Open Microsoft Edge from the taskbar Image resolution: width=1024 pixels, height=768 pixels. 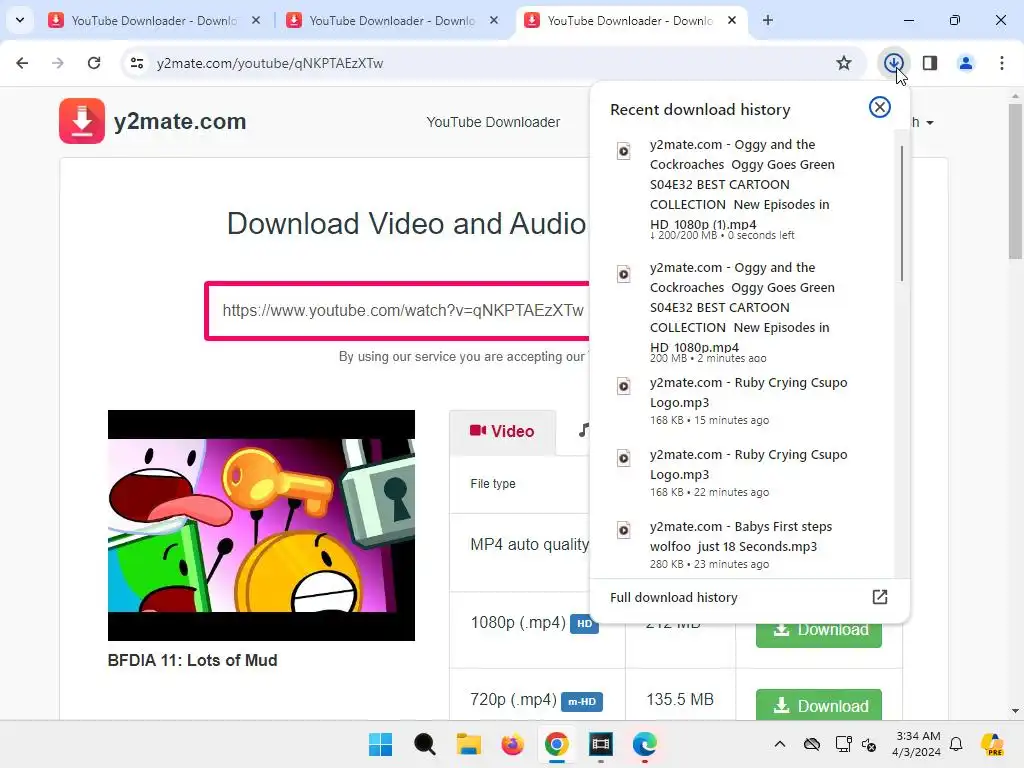[644, 744]
